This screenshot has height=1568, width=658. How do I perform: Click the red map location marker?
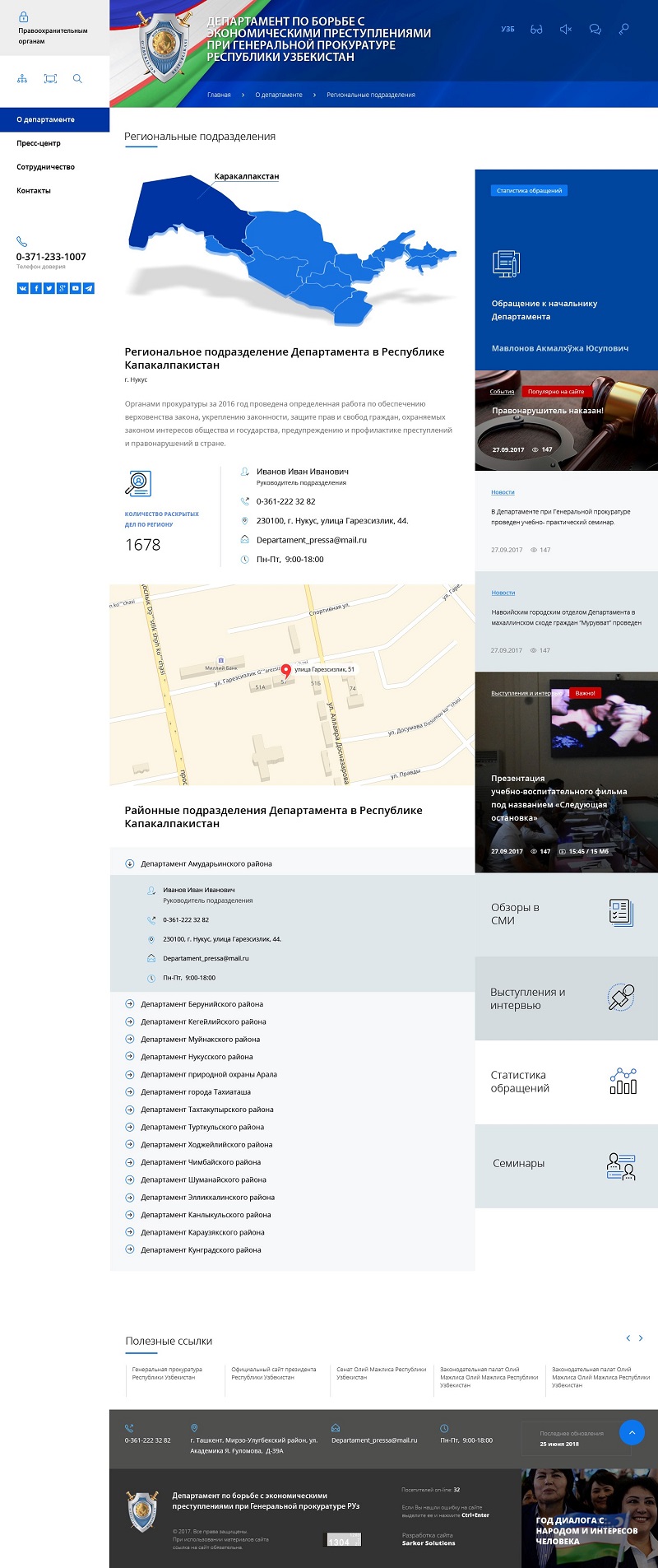285,670
